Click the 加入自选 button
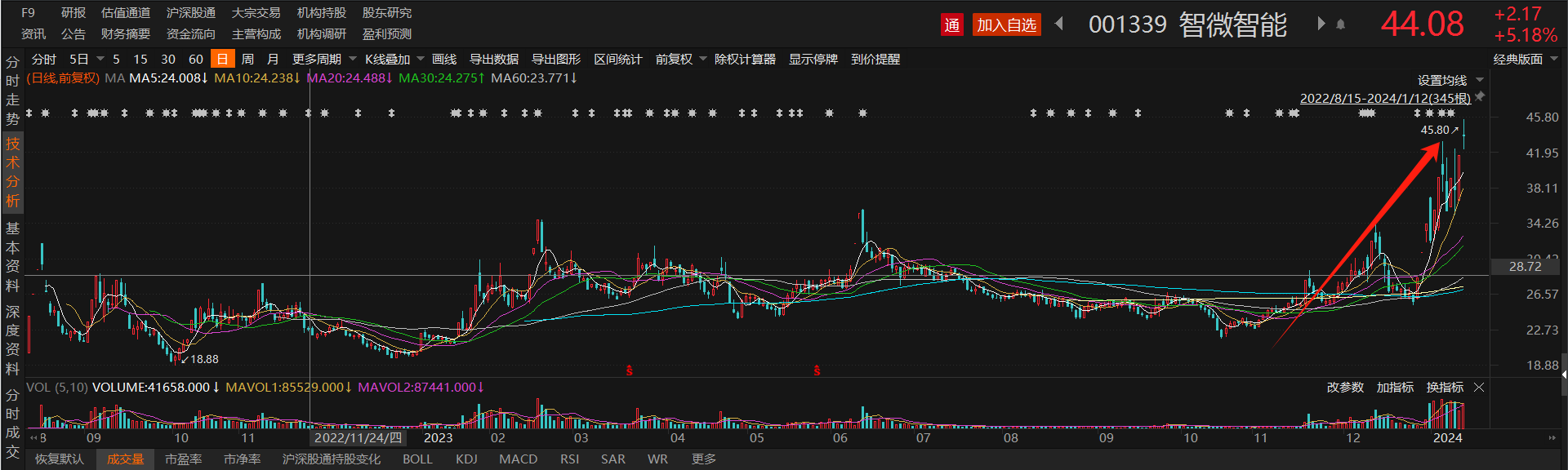Screen dimensions: 1568x470 click(1006, 25)
